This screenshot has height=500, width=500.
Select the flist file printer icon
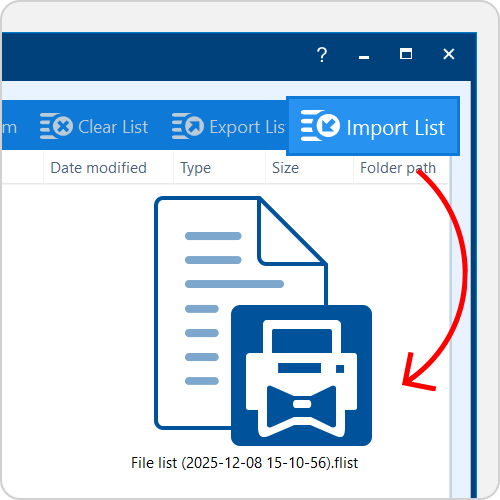pyautogui.click(x=263, y=321)
